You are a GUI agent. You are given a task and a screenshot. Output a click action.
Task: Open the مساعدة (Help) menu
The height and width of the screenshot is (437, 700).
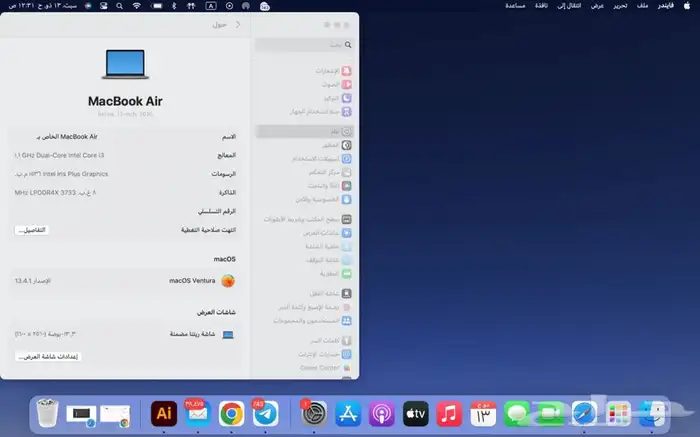coord(515,6)
